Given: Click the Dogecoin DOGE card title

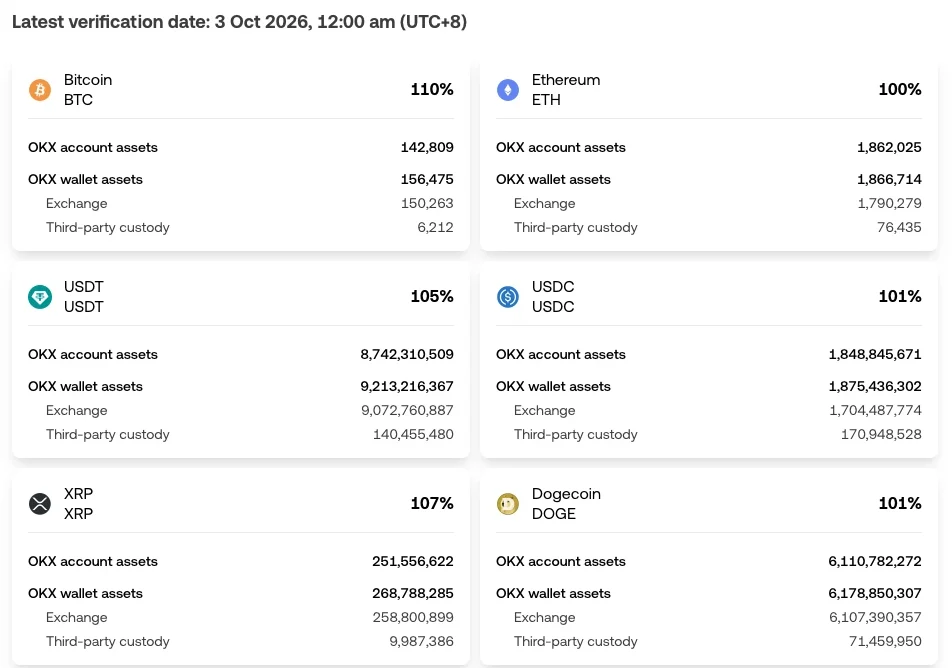Looking at the screenshot, I should 566,503.
